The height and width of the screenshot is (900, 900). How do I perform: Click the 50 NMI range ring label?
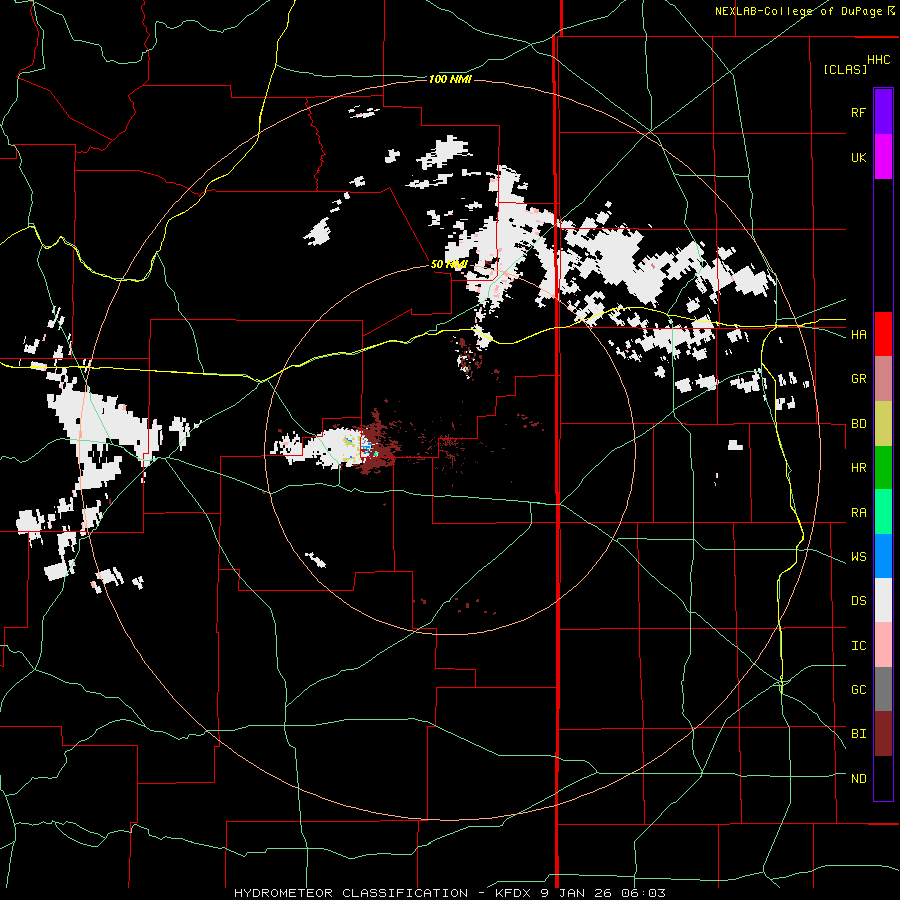[449, 264]
